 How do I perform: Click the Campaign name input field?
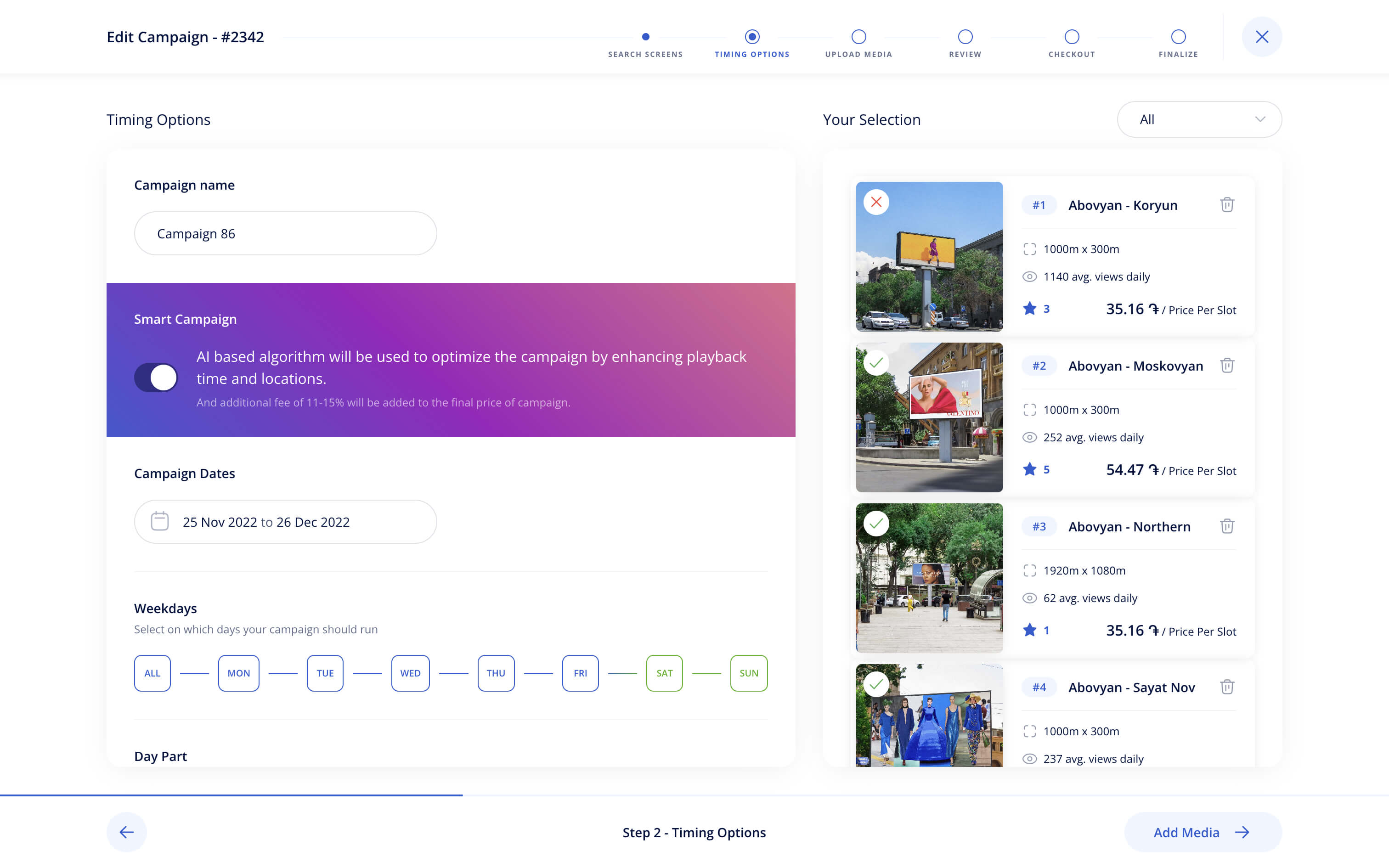285,233
